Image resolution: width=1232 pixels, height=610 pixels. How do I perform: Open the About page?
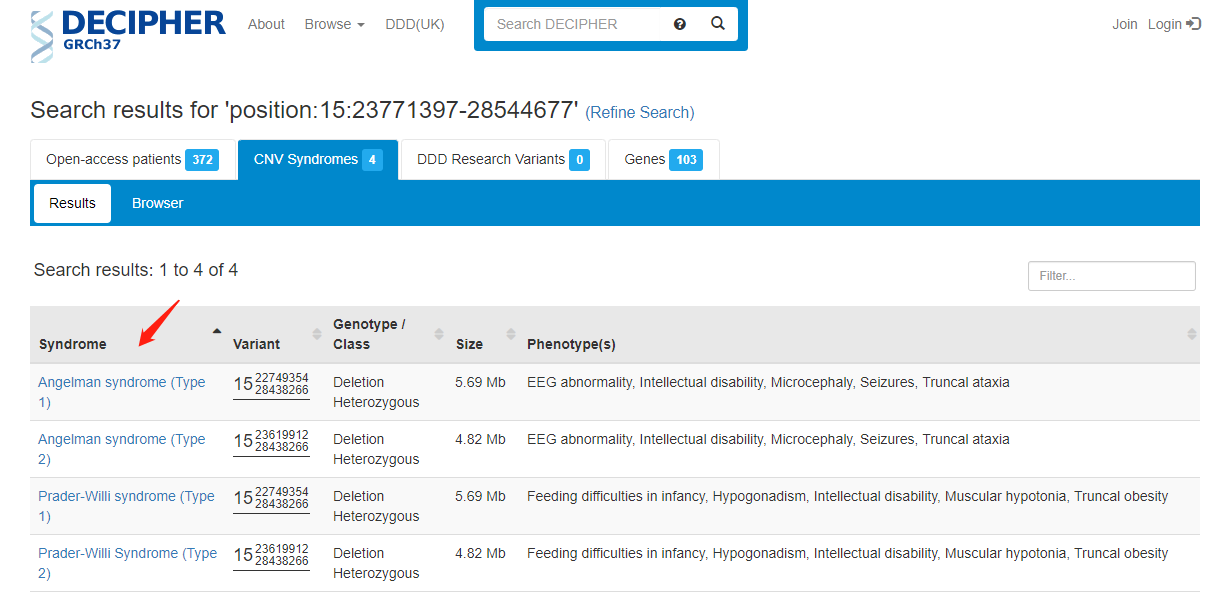(x=266, y=24)
